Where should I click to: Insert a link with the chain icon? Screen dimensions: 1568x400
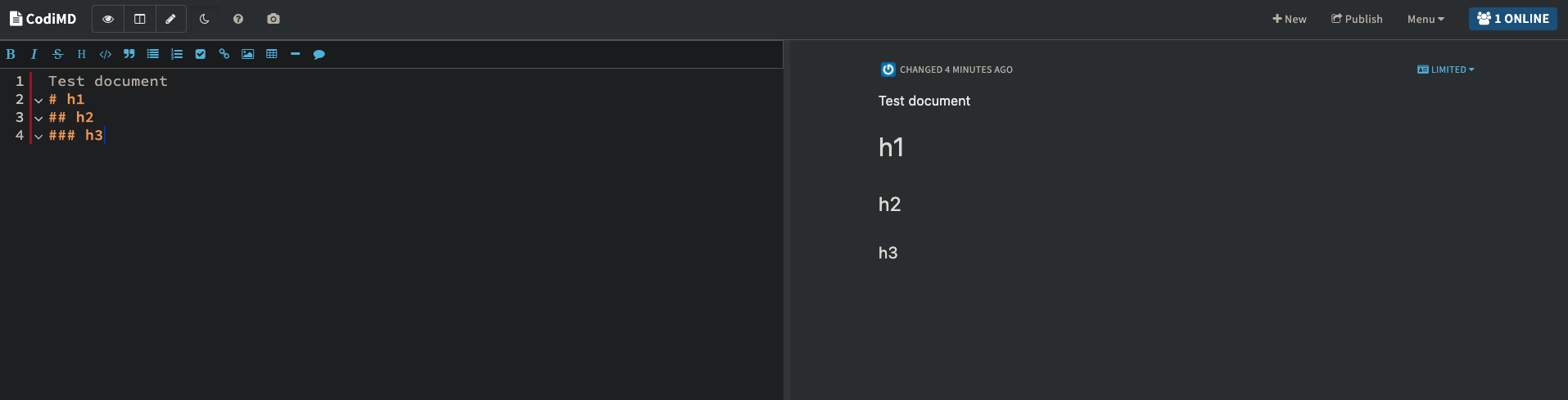point(224,54)
